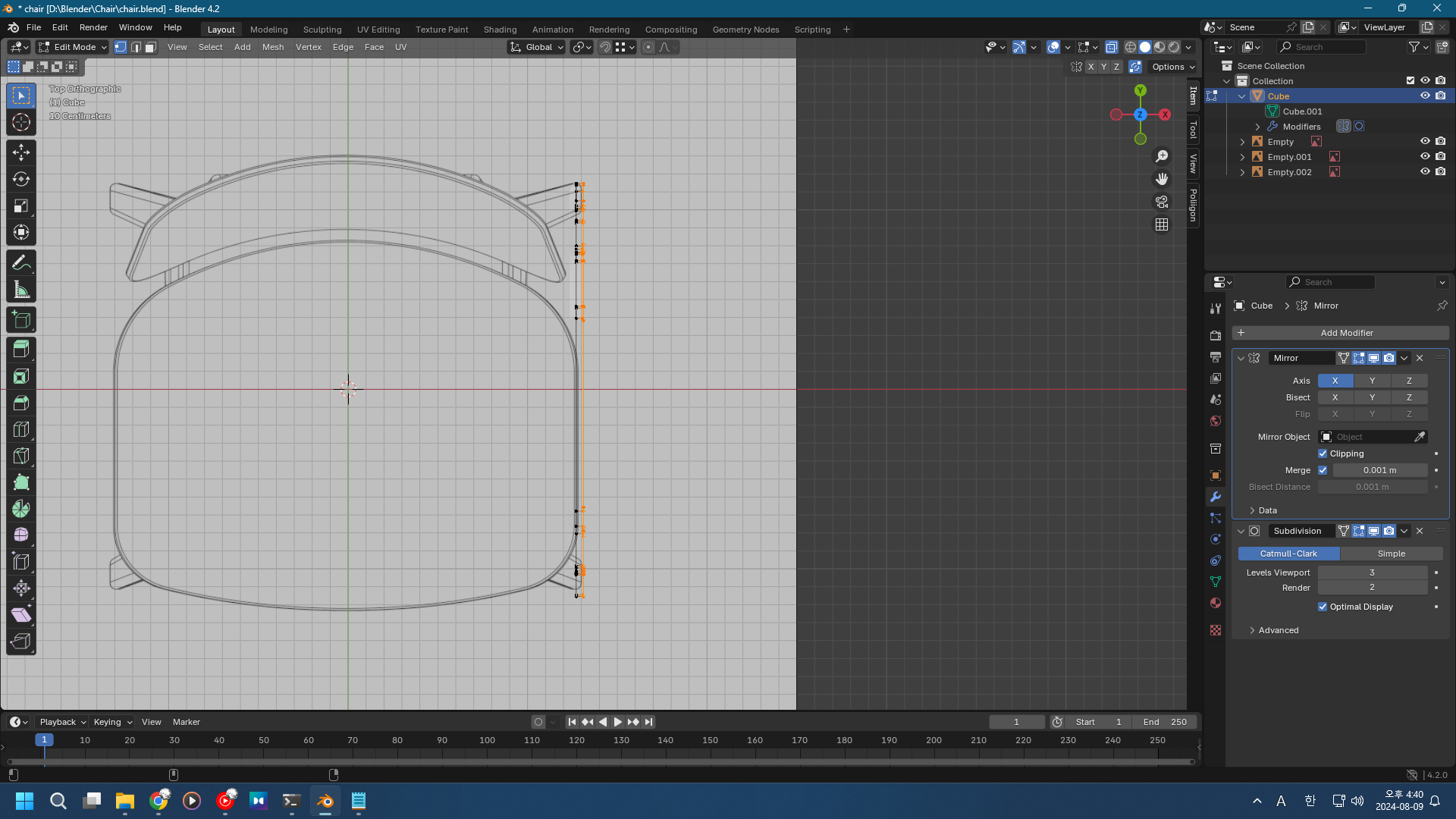Collapse the Mirror modifier panel

(x=1241, y=358)
